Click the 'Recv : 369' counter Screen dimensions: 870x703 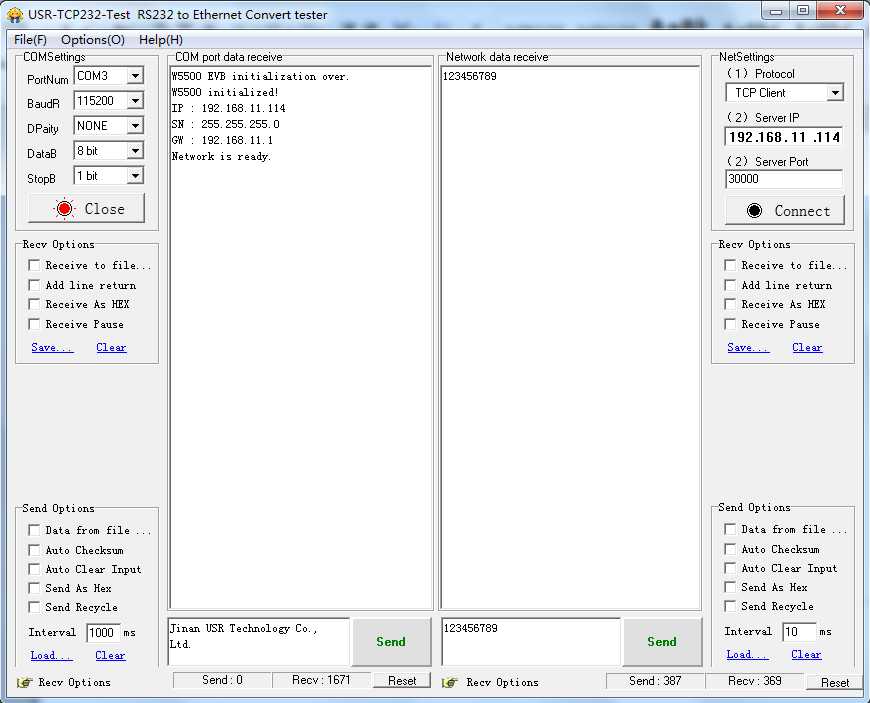[755, 681]
